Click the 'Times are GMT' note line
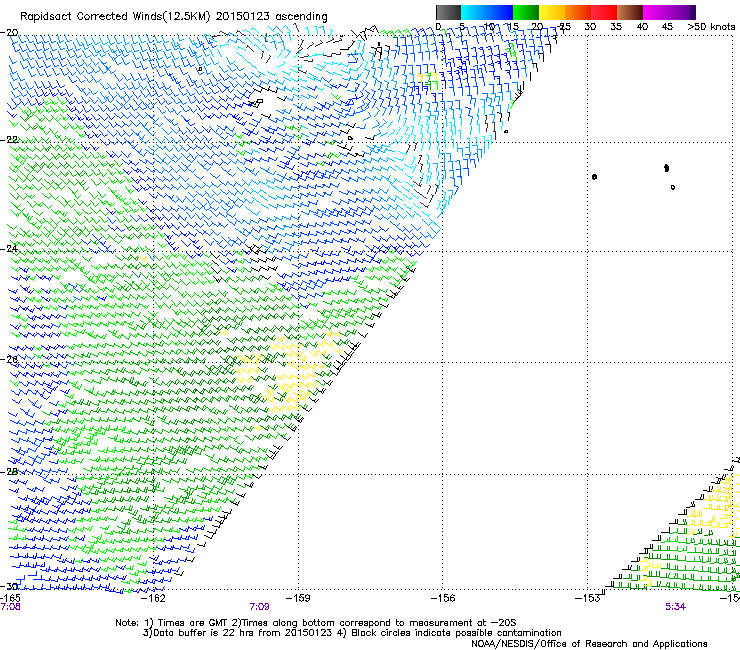The height and width of the screenshot is (650, 740). coord(316,623)
